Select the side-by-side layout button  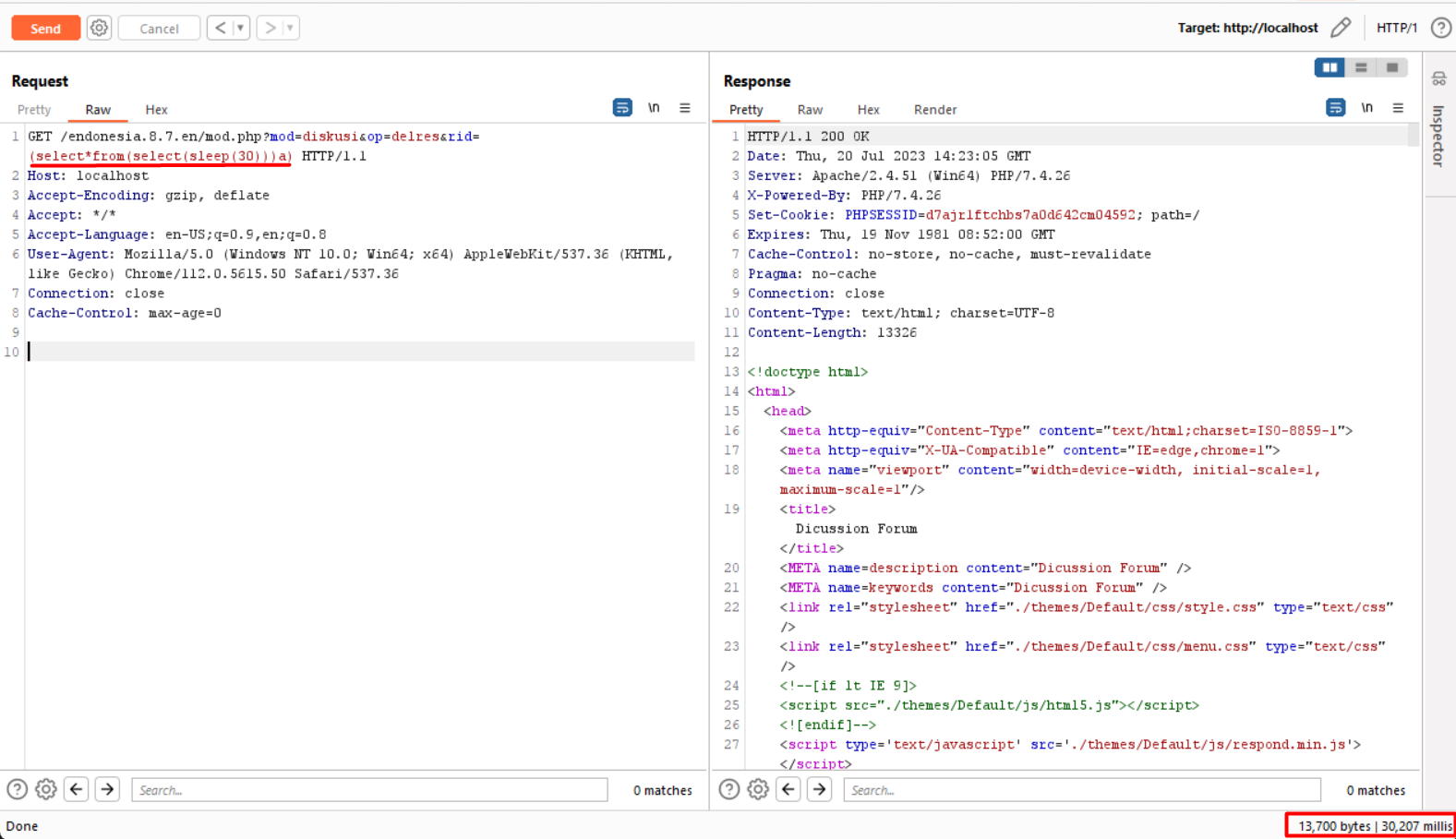[x=1330, y=67]
